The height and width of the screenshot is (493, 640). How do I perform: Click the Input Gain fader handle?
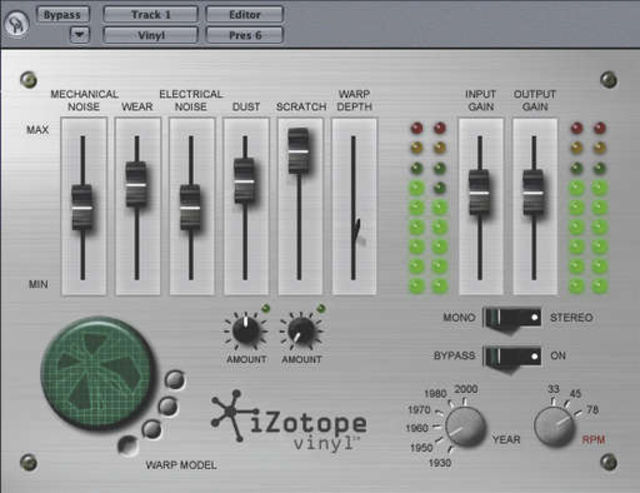tap(479, 192)
